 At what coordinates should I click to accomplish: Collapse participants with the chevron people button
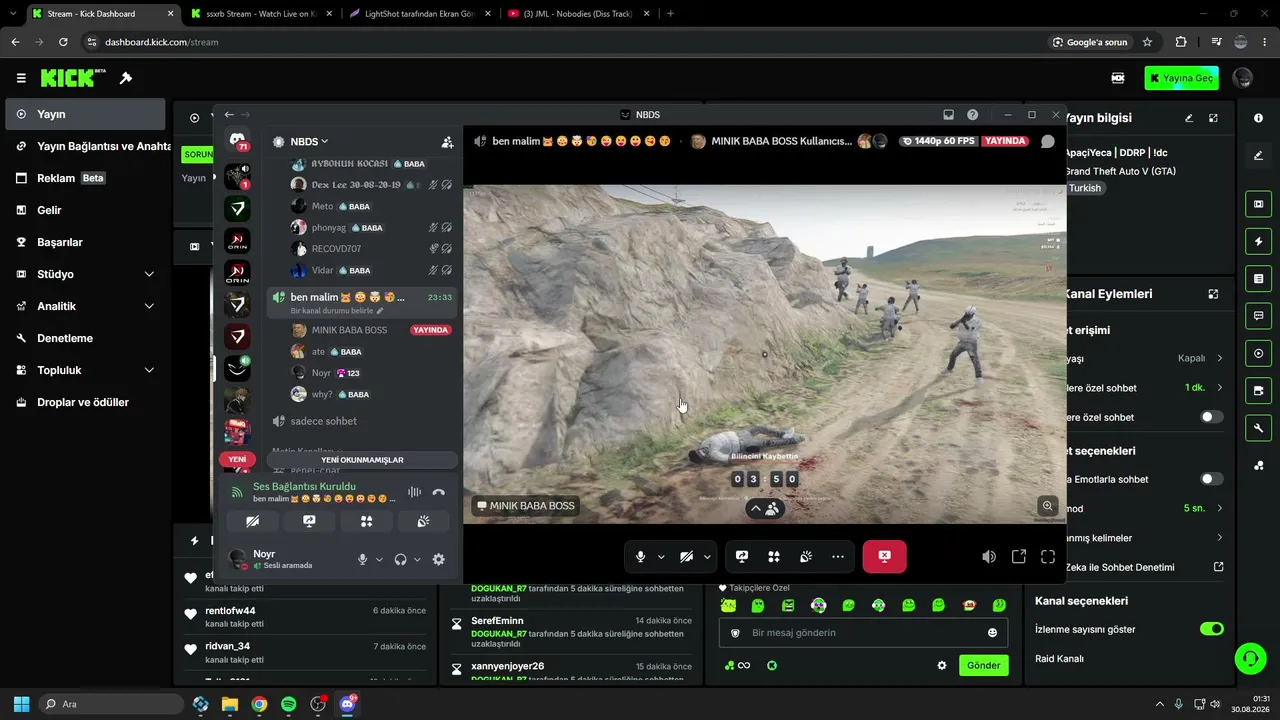click(x=765, y=509)
